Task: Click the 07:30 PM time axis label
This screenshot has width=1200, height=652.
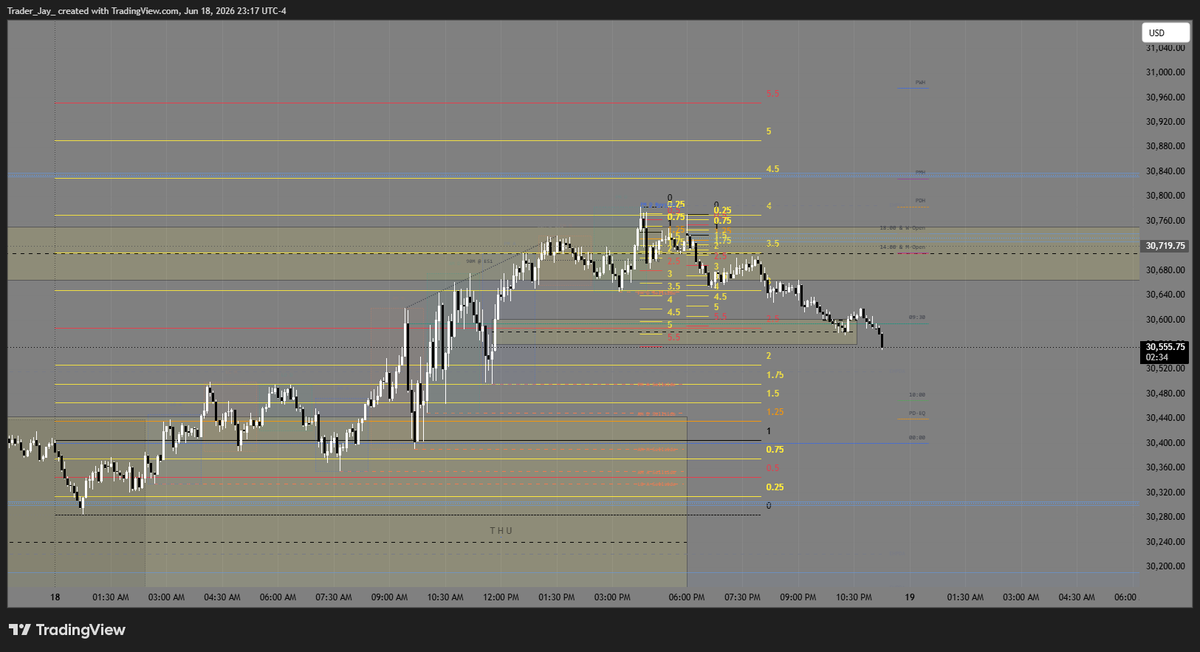Action: 742,597
